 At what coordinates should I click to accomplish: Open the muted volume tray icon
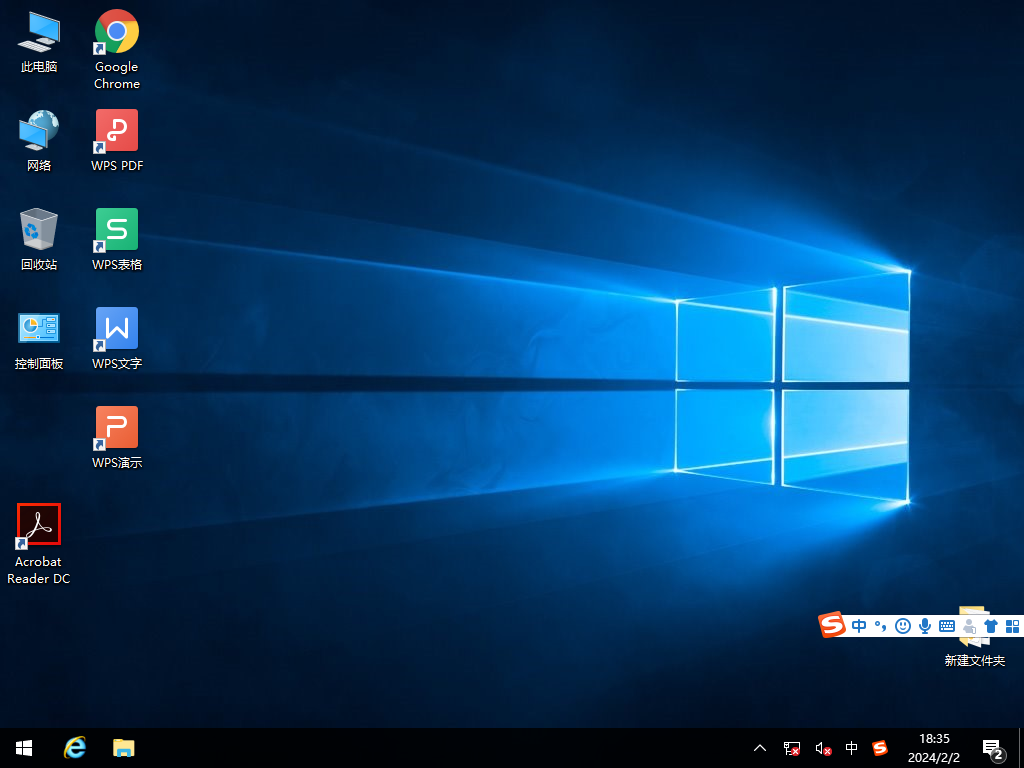tap(823, 748)
